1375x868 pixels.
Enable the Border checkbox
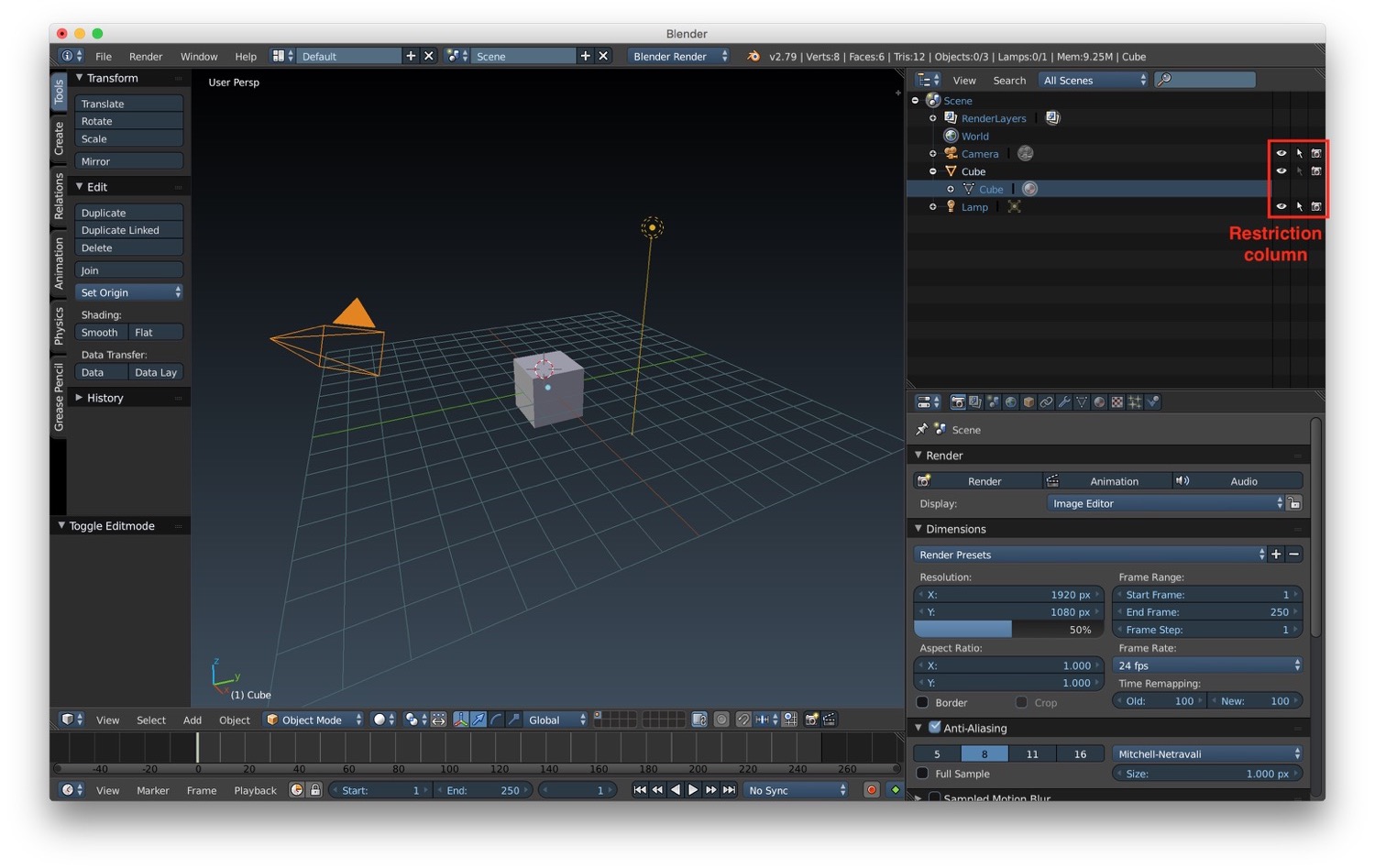923,702
